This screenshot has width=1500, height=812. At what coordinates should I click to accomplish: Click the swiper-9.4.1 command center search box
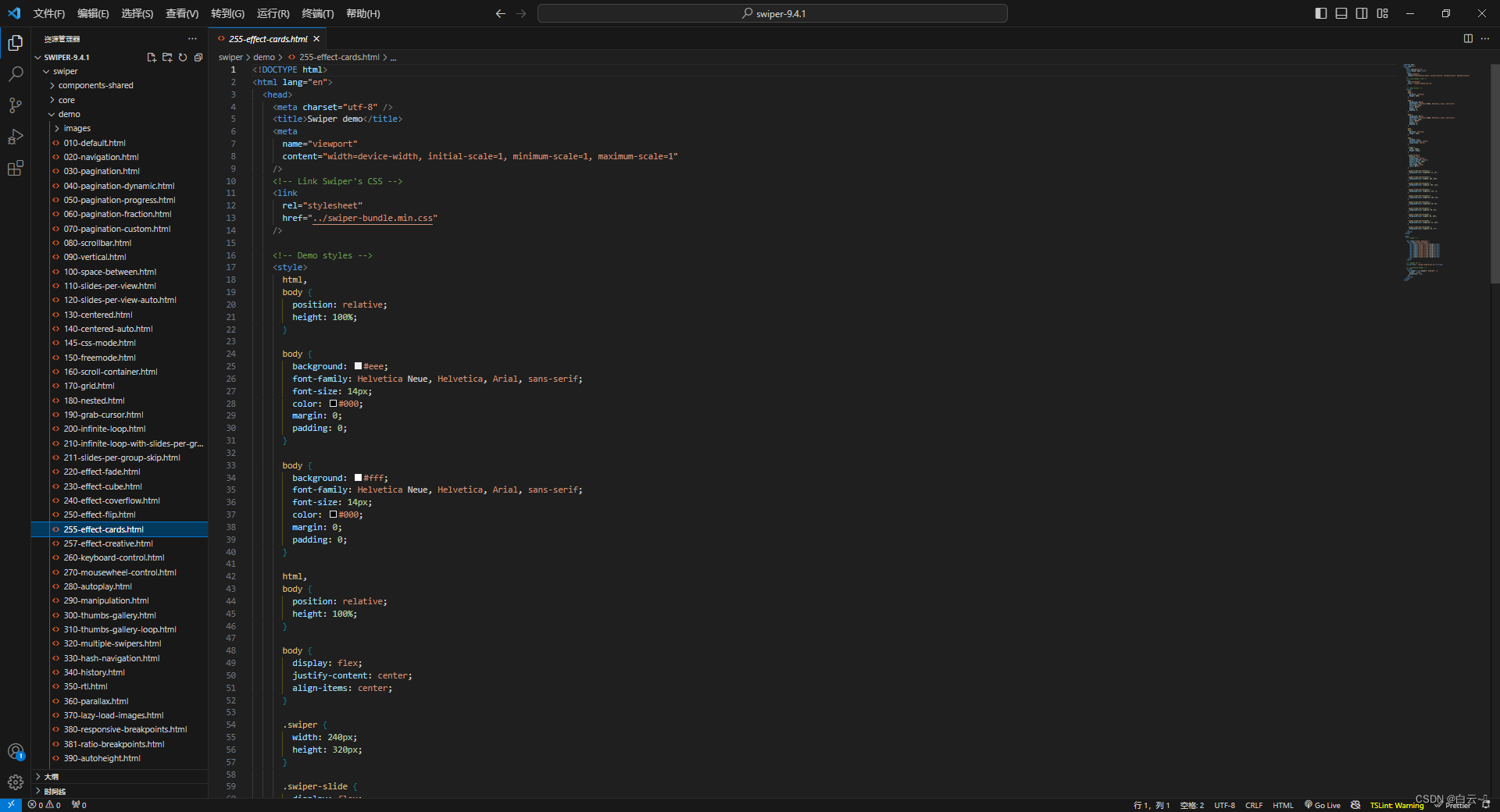click(x=772, y=13)
